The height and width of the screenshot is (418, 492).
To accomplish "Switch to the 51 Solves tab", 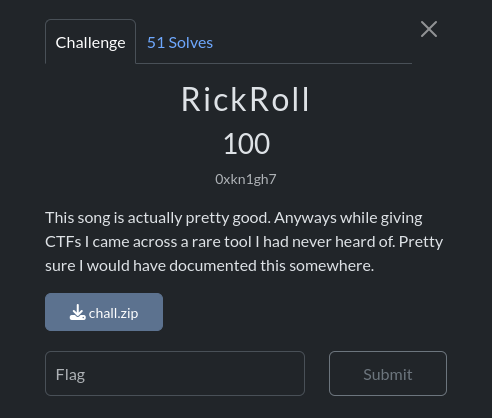I will click(180, 43).
